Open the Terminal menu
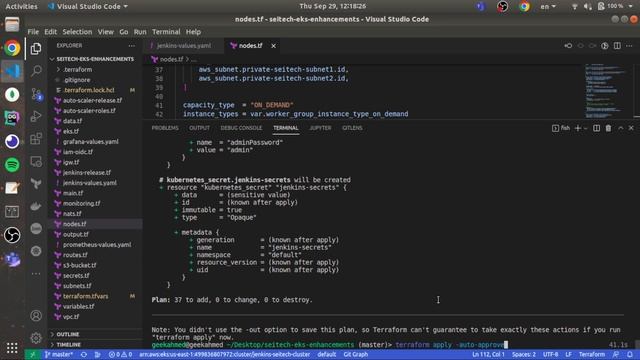This screenshot has width=640, height=360. tap(166, 32)
